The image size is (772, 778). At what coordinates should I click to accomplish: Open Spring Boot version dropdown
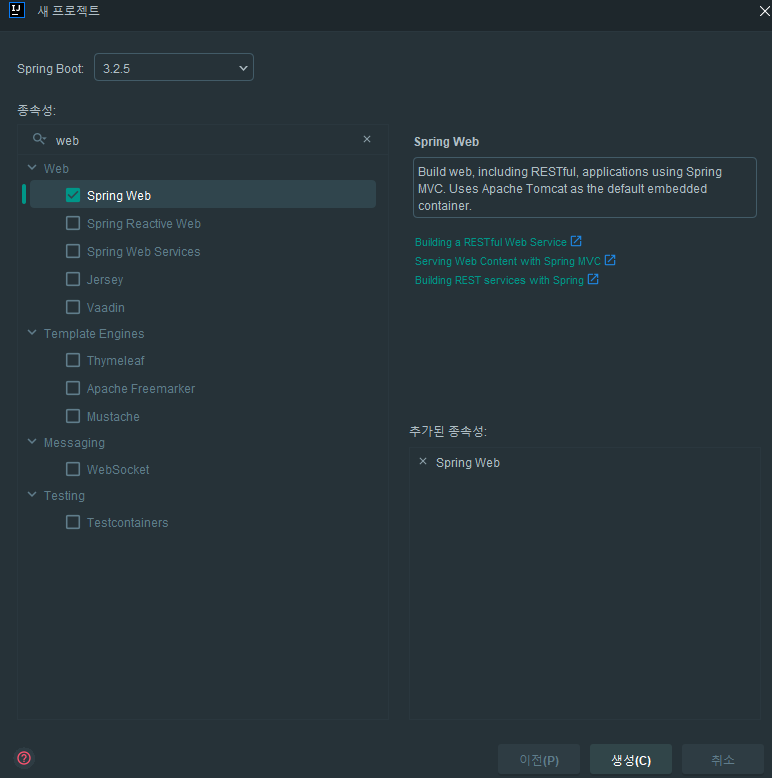(174, 67)
